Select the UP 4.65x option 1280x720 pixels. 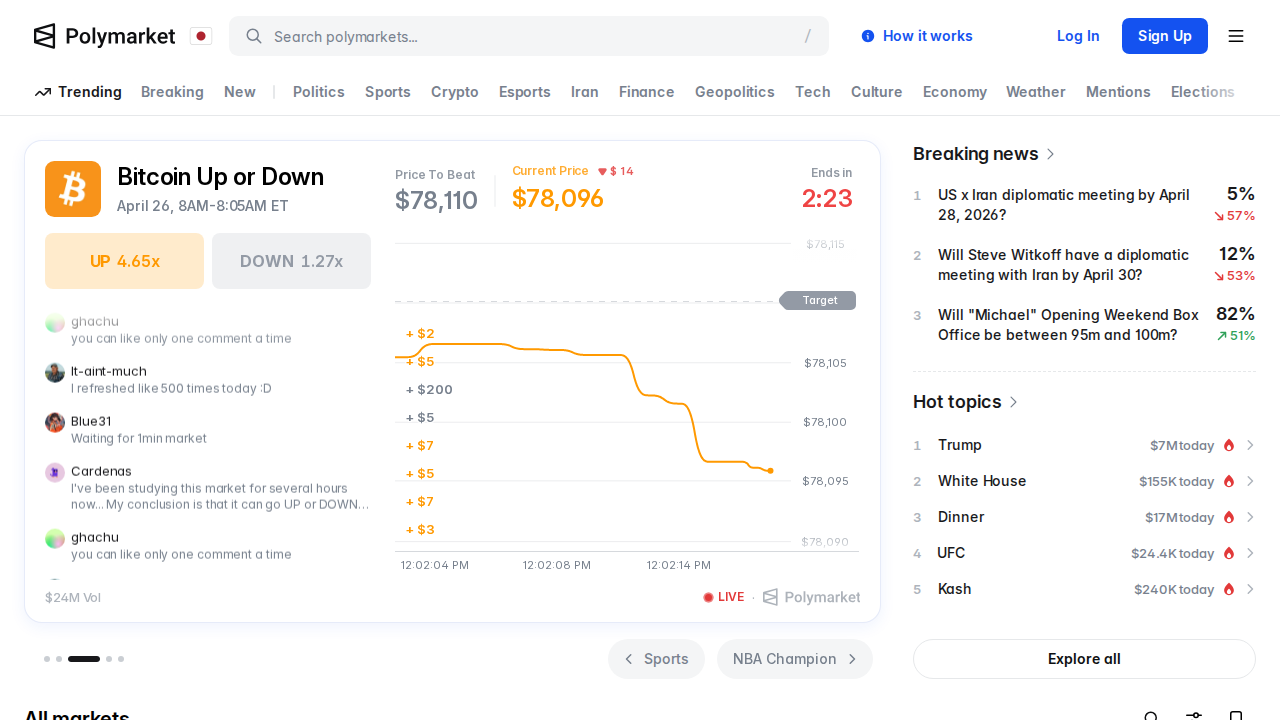pos(125,261)
